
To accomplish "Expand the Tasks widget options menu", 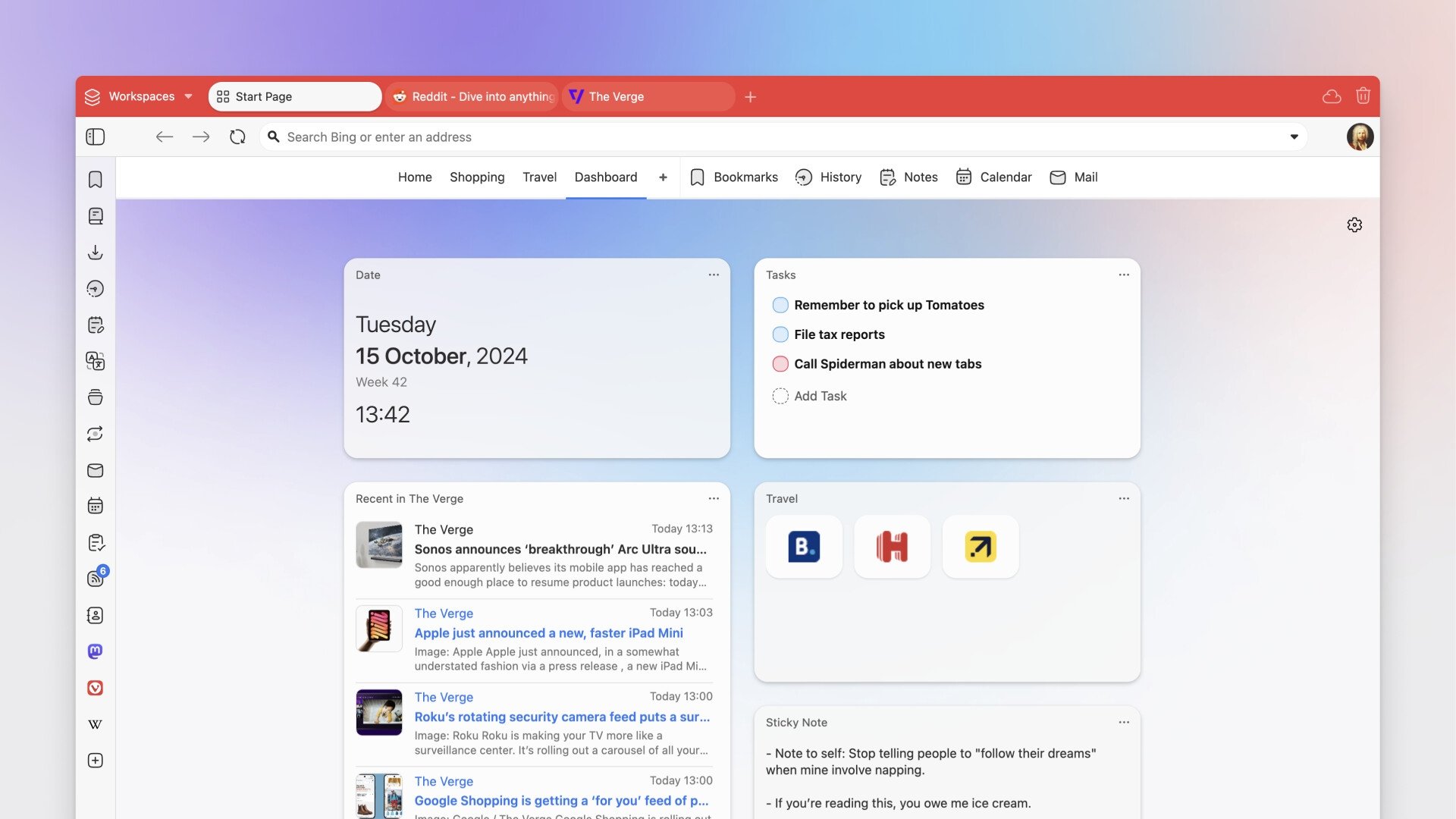I will point(1124,275).
